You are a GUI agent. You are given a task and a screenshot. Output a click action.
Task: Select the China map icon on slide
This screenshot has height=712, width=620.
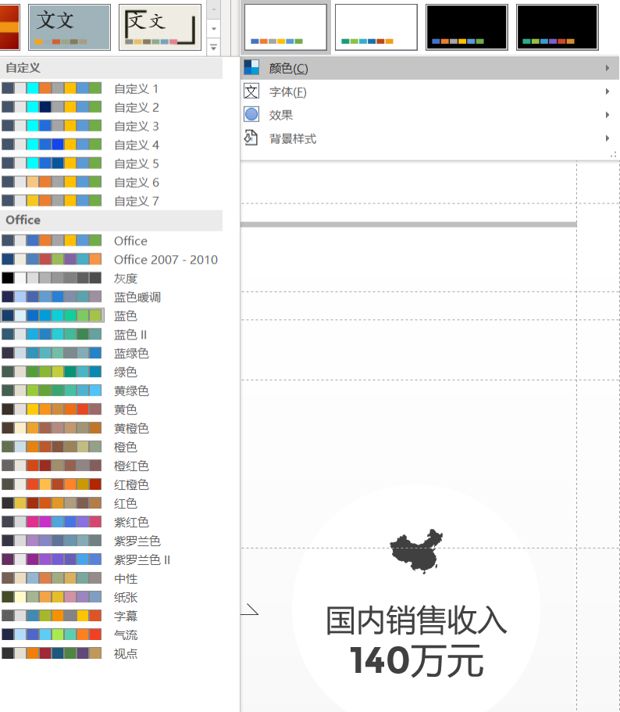(417, 551)
